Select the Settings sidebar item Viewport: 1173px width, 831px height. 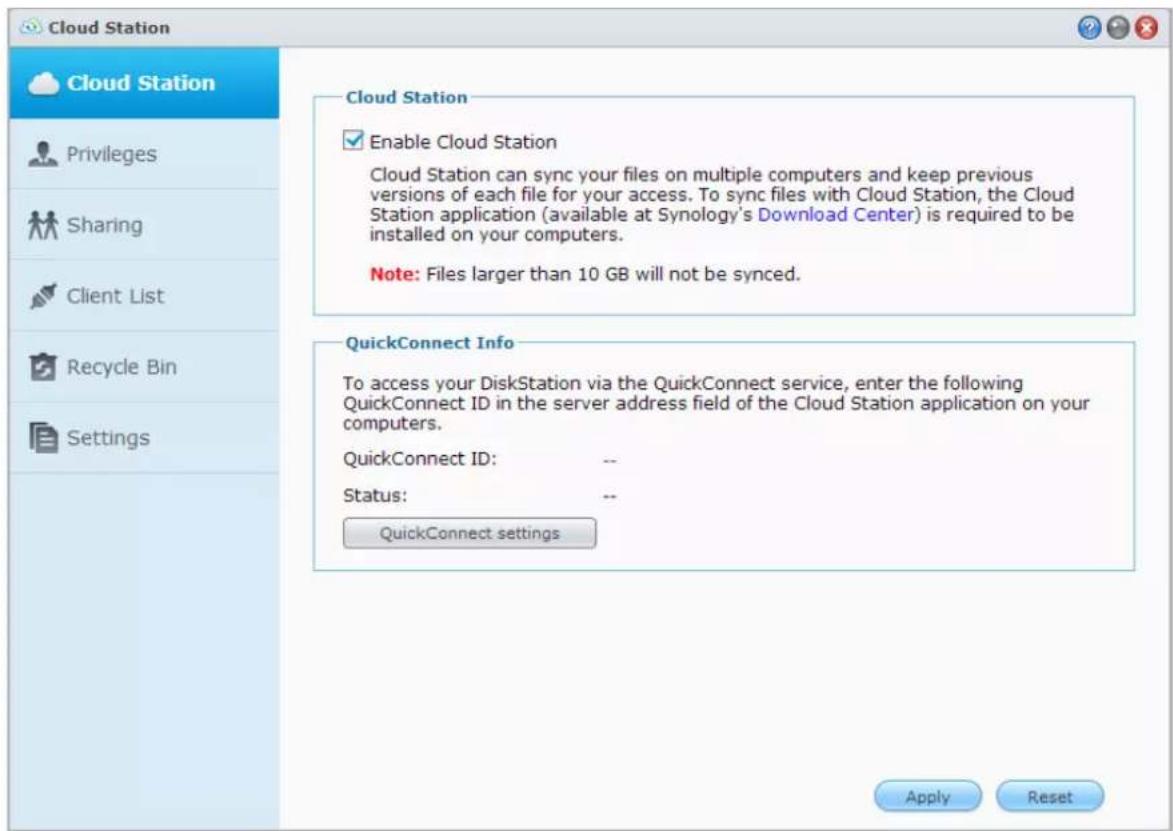pyautogui.click(x=144, y=438)
